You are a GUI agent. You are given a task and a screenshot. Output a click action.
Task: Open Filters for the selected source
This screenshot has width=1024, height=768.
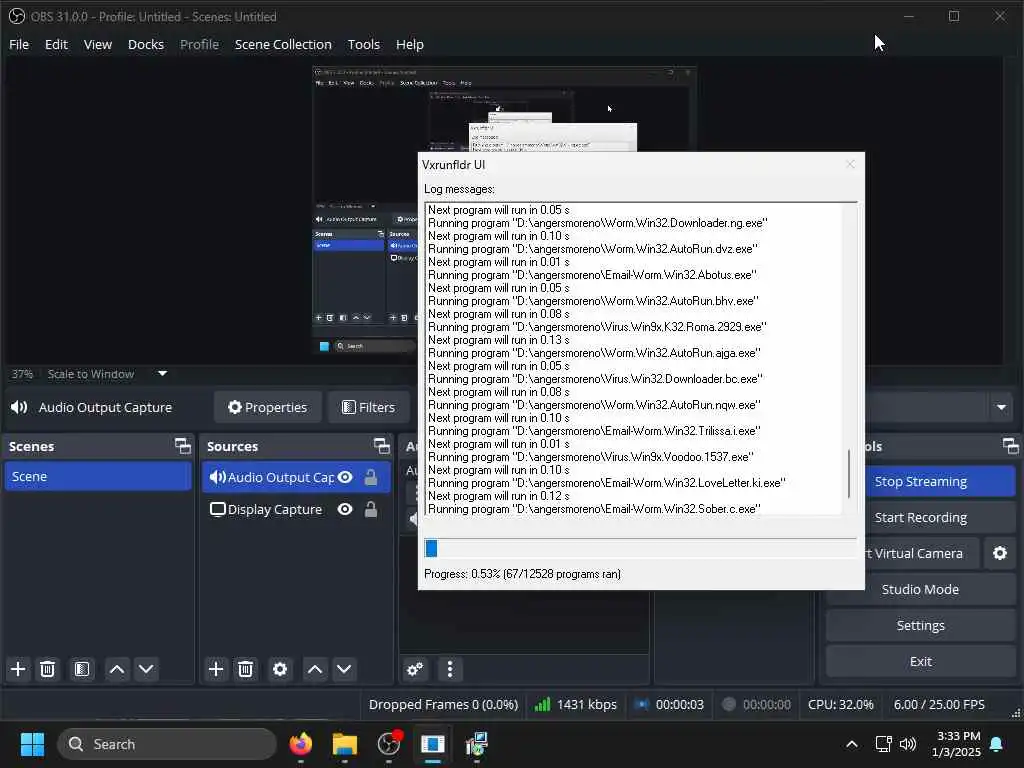coord(369,408)
